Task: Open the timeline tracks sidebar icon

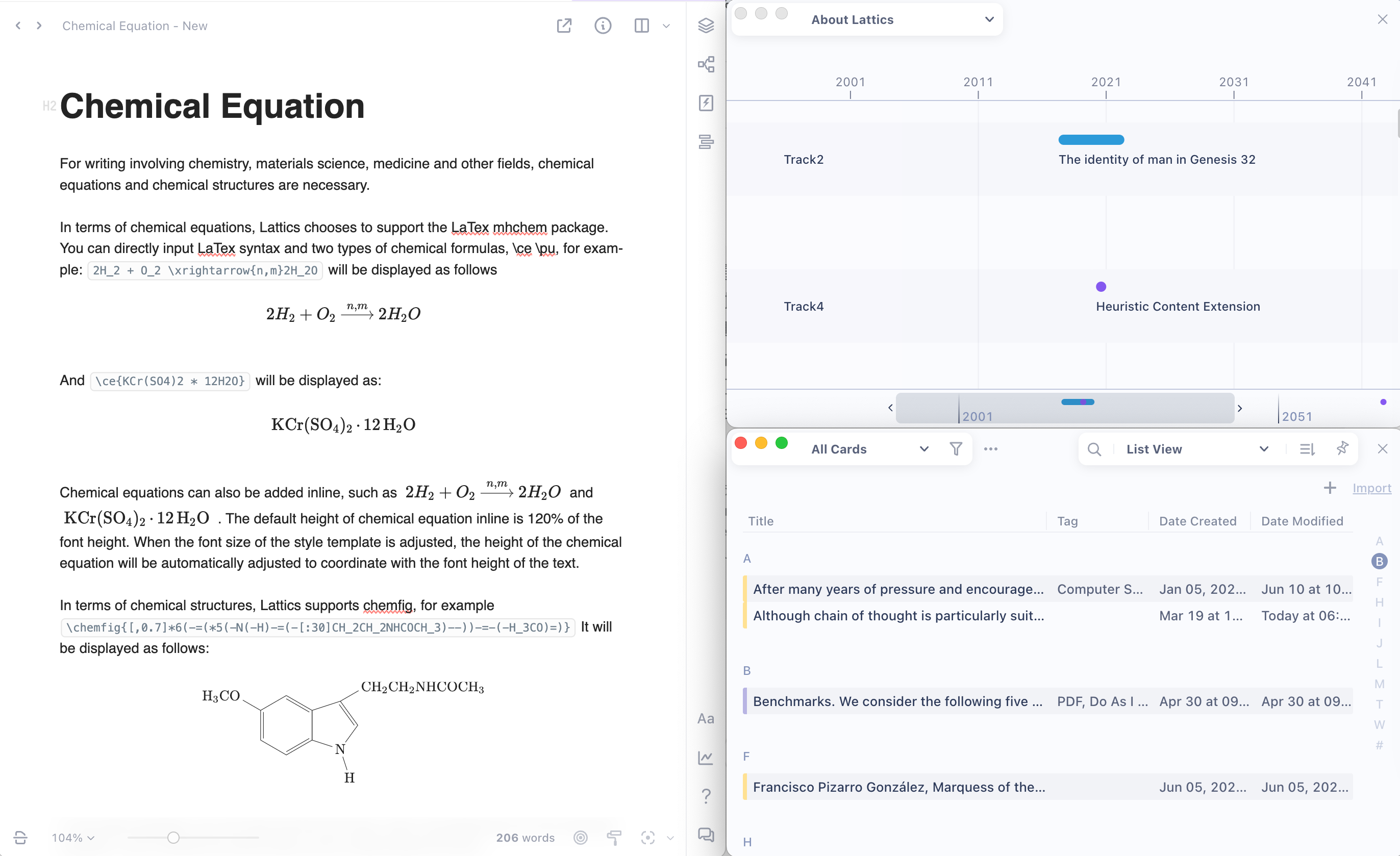Action: pos(706,141)
